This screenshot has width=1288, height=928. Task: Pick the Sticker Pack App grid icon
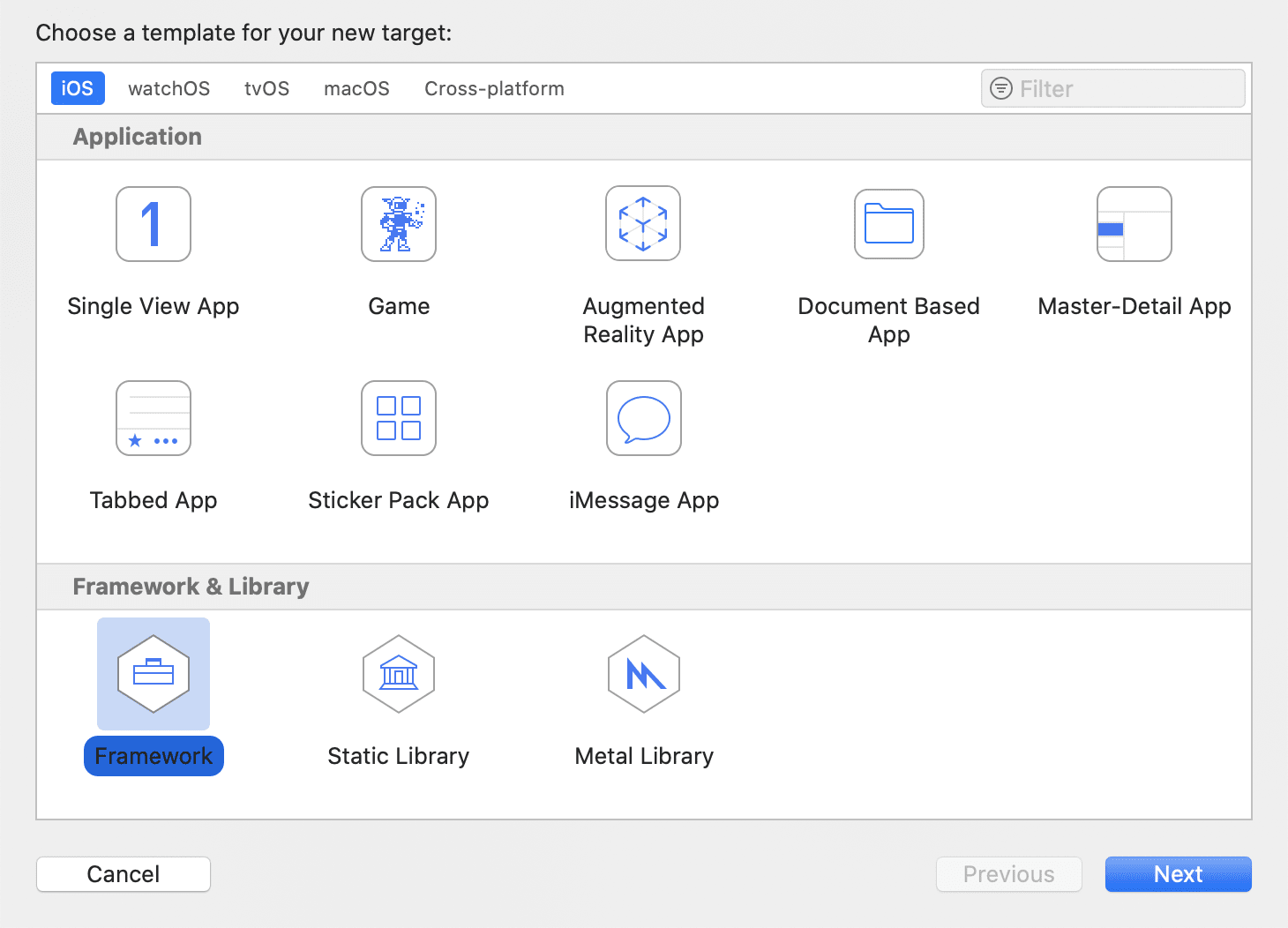coord(399,418)
